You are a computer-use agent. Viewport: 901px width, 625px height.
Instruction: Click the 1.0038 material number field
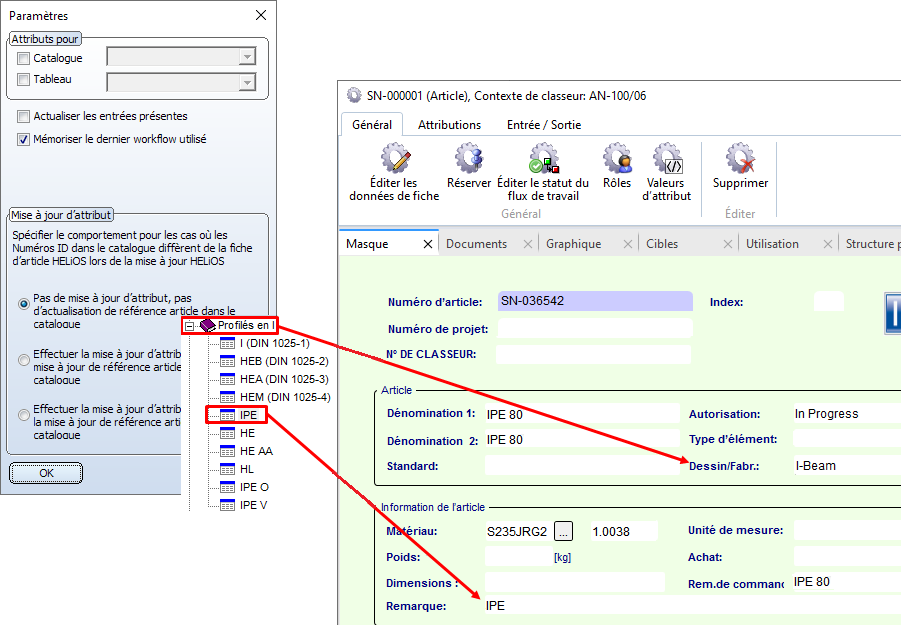click(624, 531)
